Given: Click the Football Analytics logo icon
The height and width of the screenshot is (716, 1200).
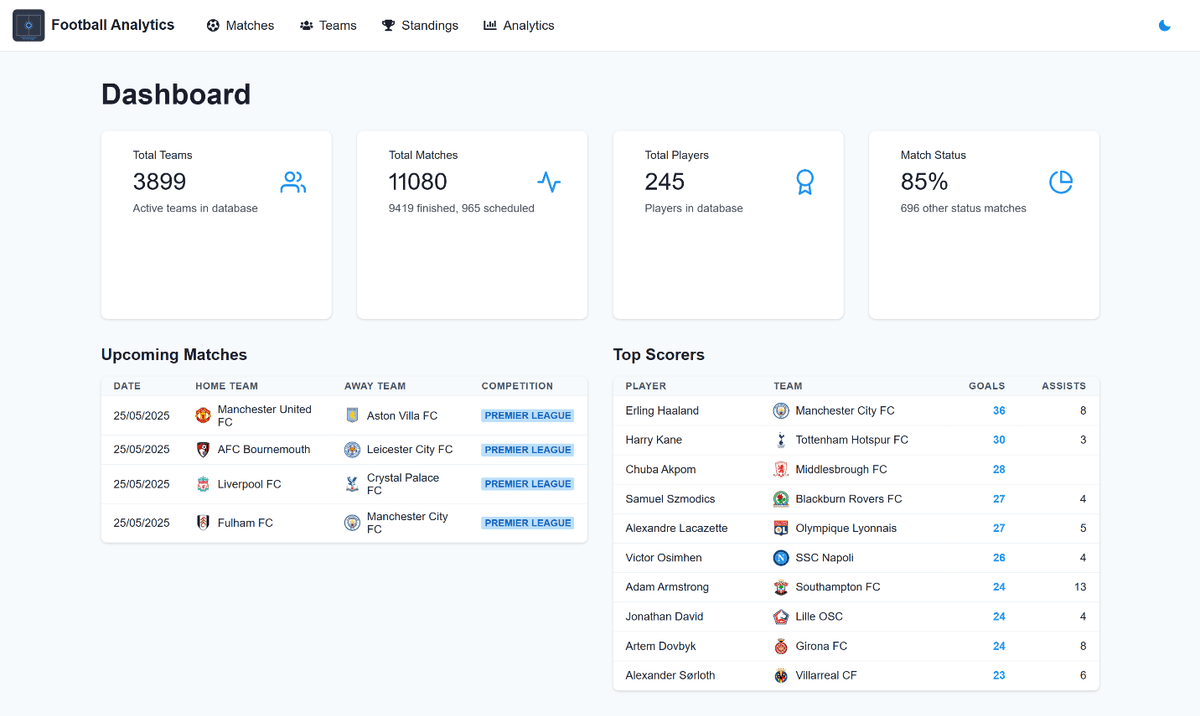Looking at the screenshot, I should point(28,25).
